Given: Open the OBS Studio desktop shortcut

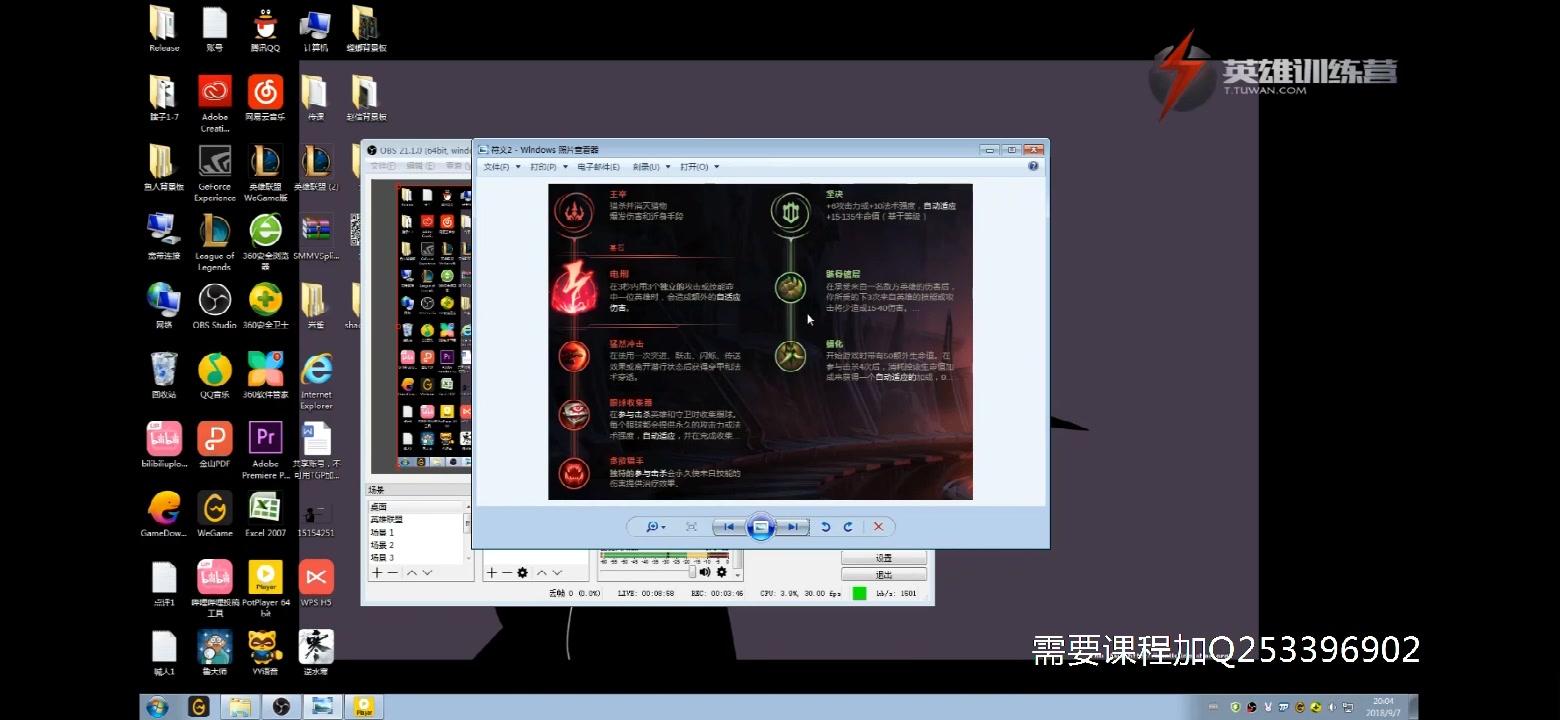Looking at the screenshot, I should pos(215,307).
